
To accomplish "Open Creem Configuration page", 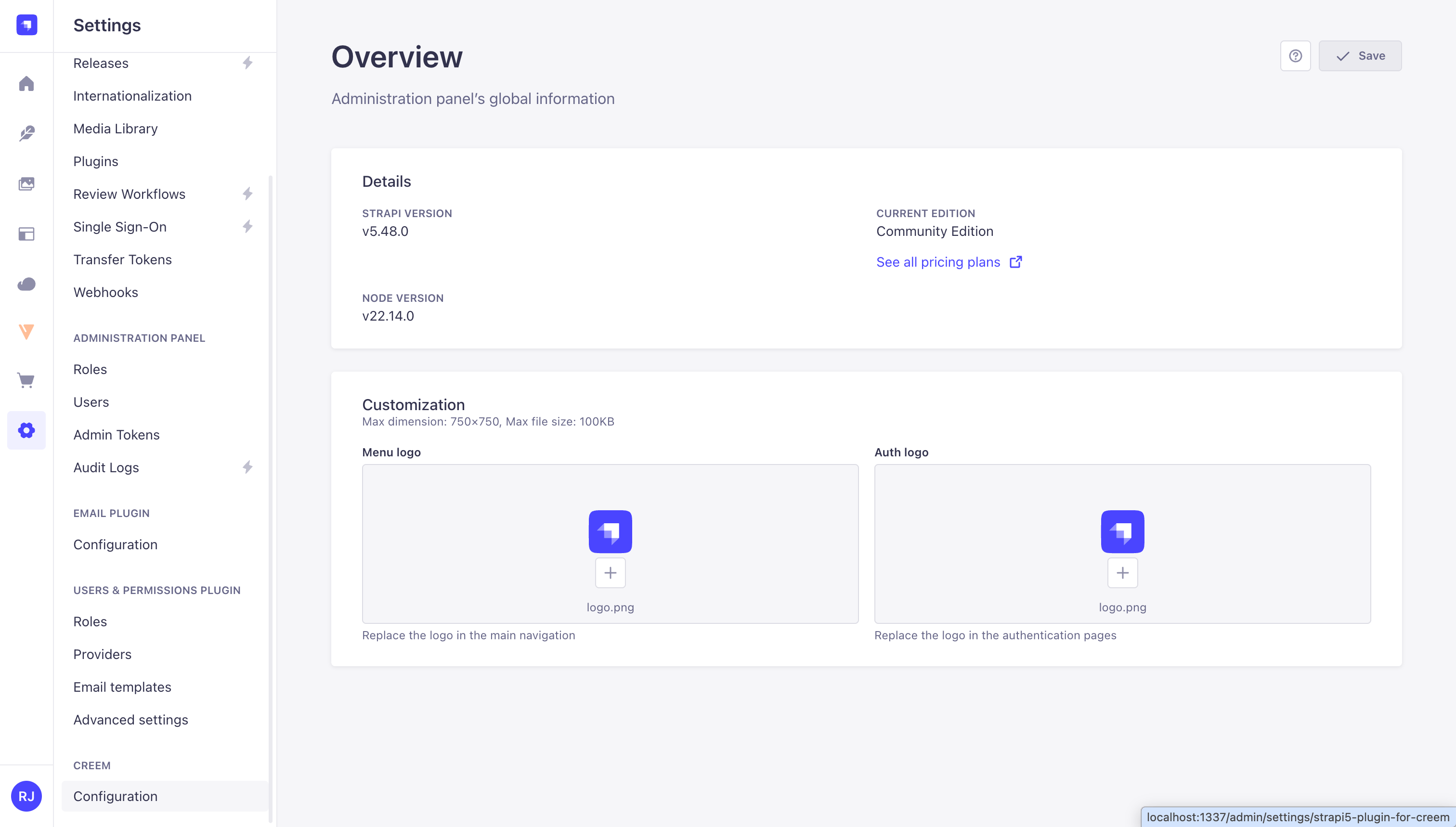I will click(165, 796).
